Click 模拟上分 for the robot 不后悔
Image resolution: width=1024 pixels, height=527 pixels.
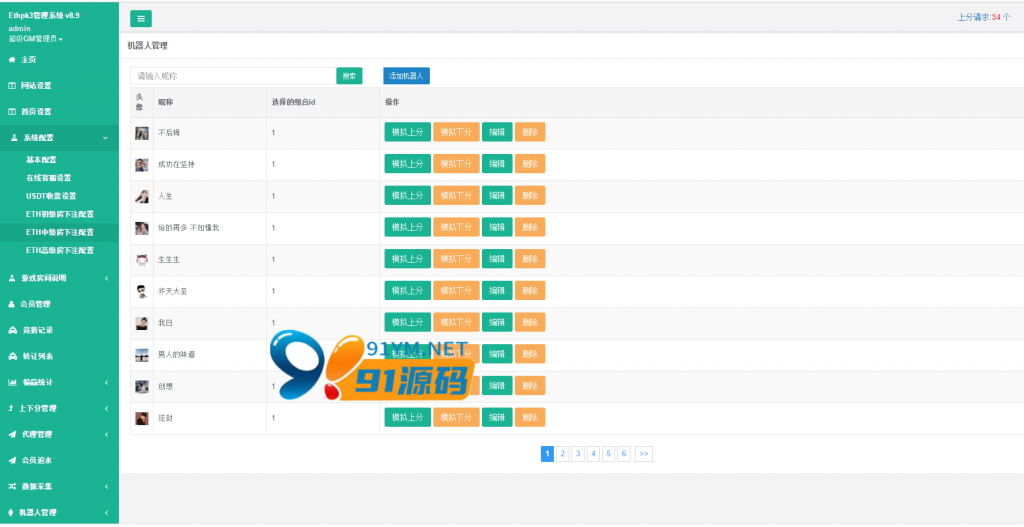point(408,133)
